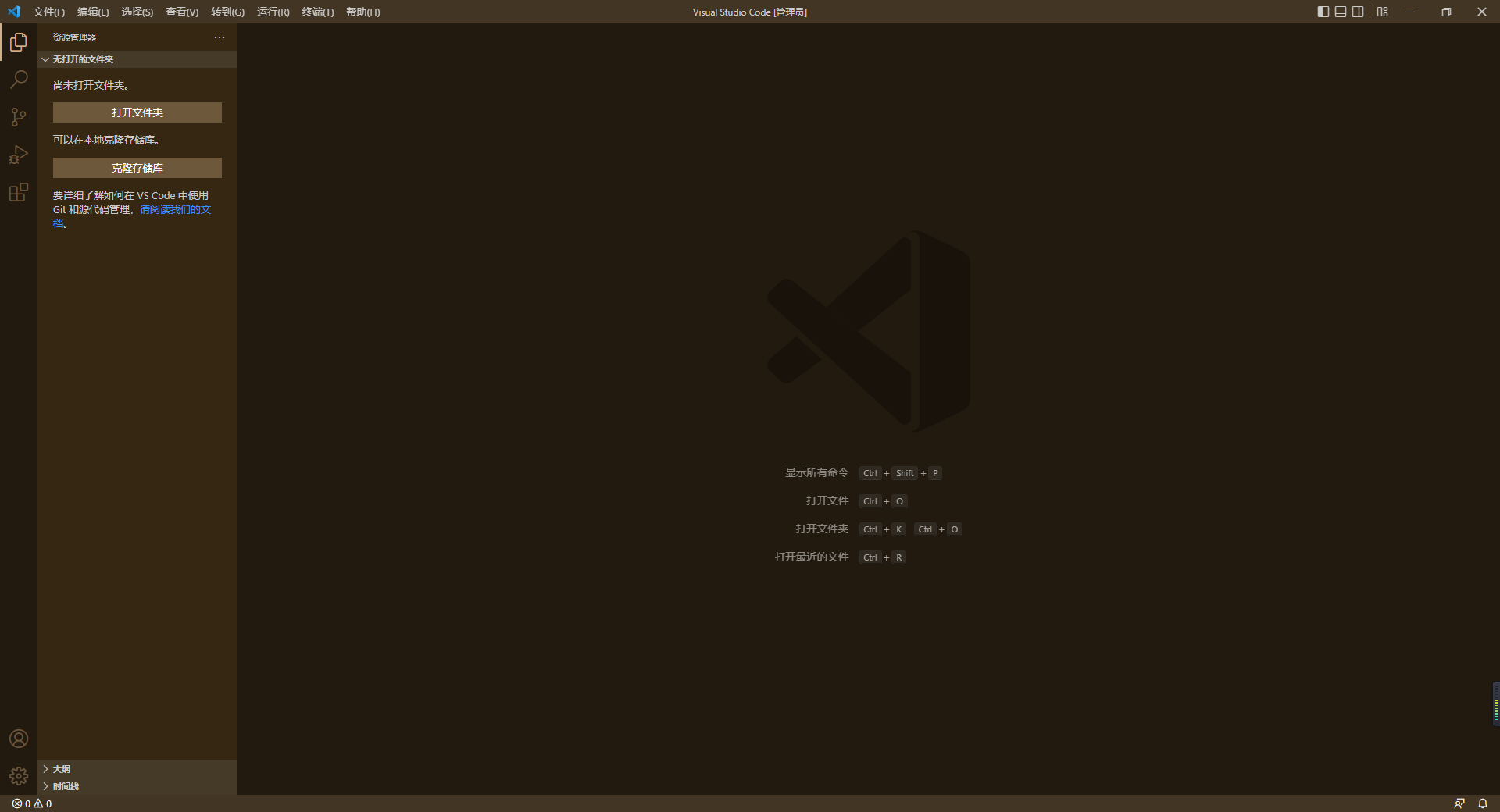
Task: Click the Accounts icon in activity bar
Action: 19,739
